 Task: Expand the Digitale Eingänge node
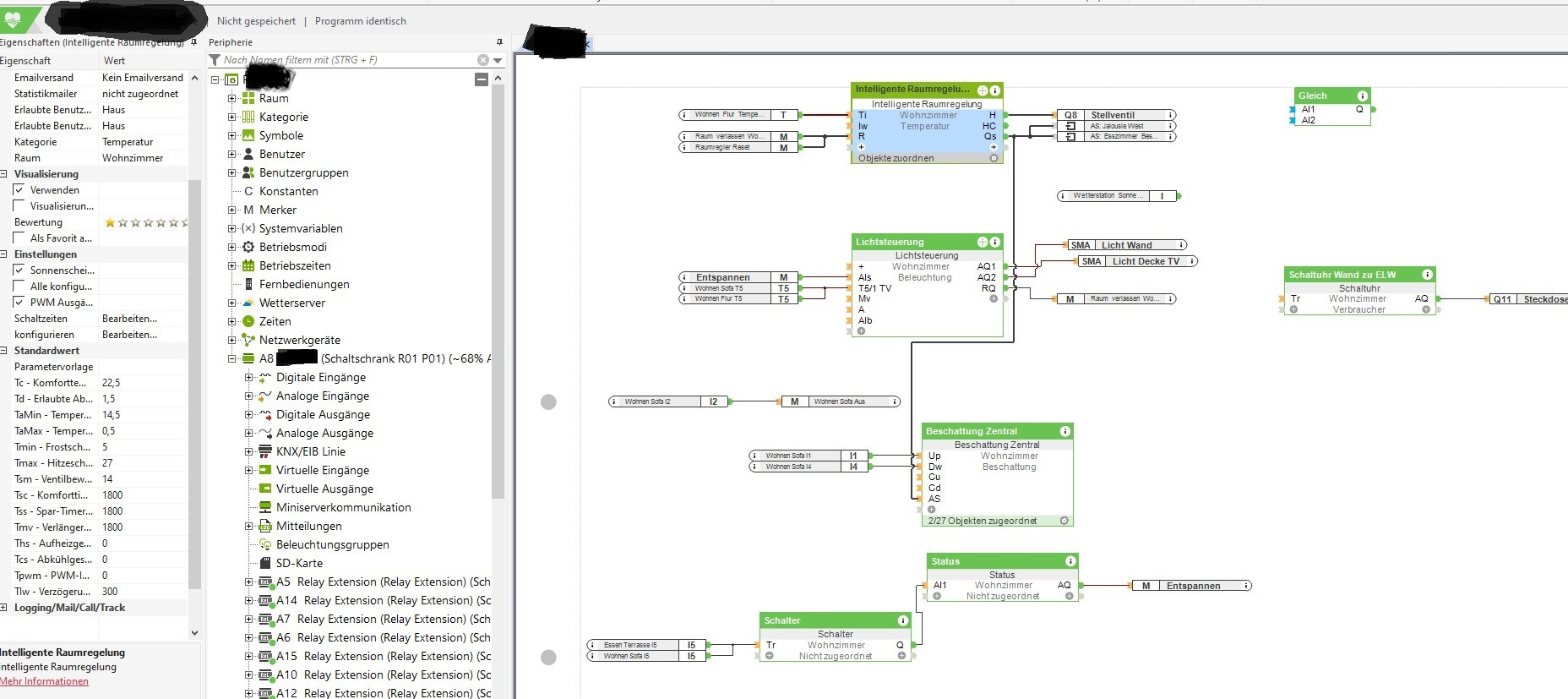click(249, 377)
